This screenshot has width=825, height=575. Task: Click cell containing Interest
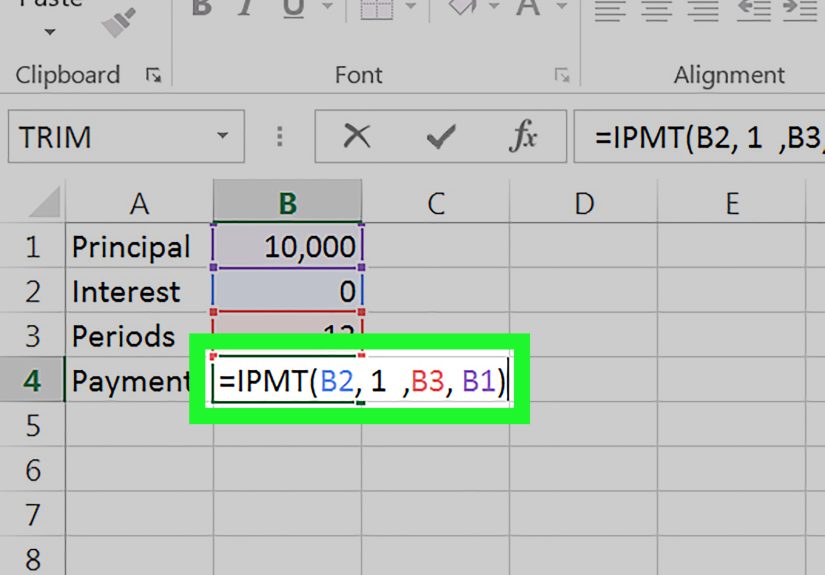(x=139, y=291)
